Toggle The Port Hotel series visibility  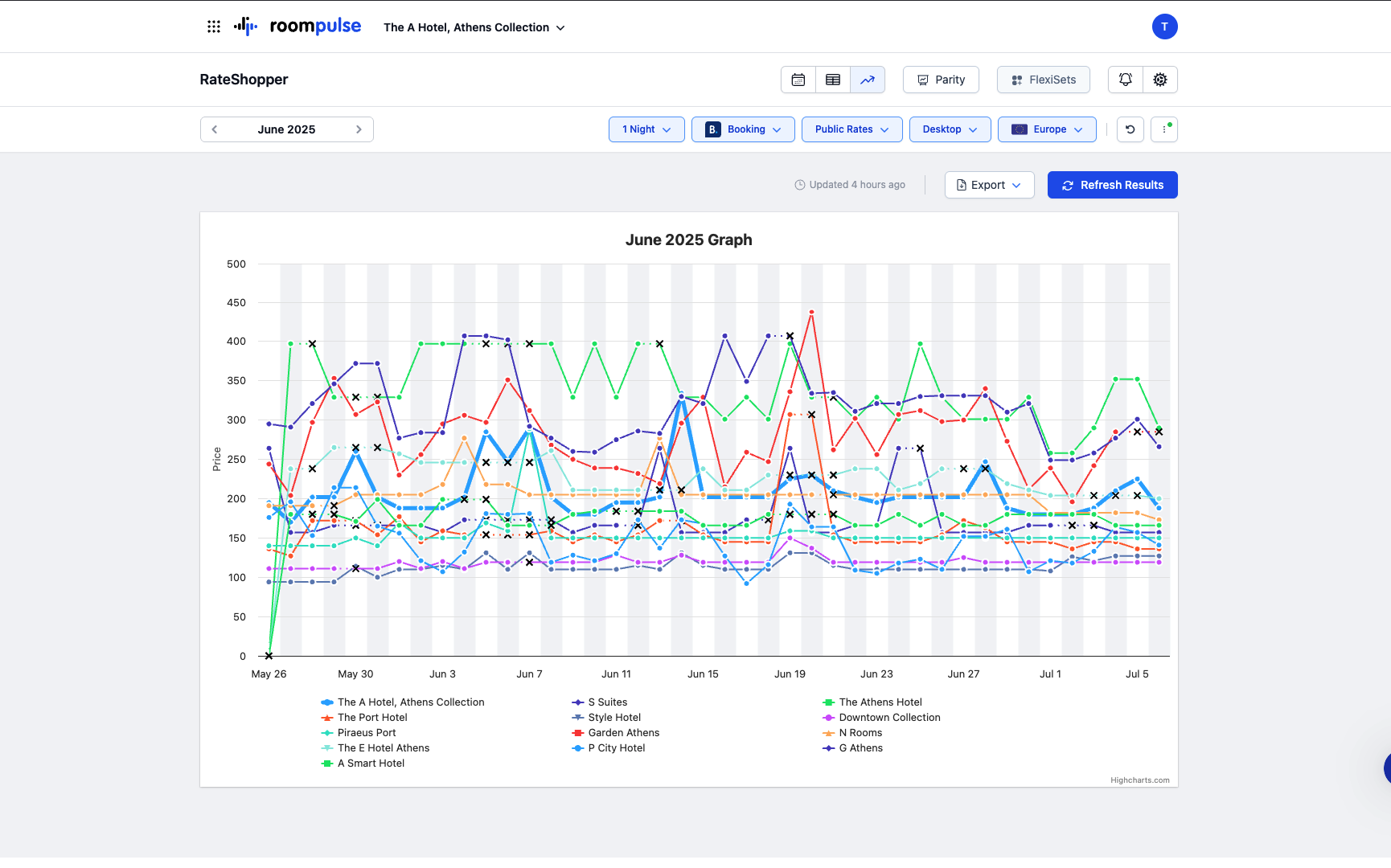tap(371, 718)
